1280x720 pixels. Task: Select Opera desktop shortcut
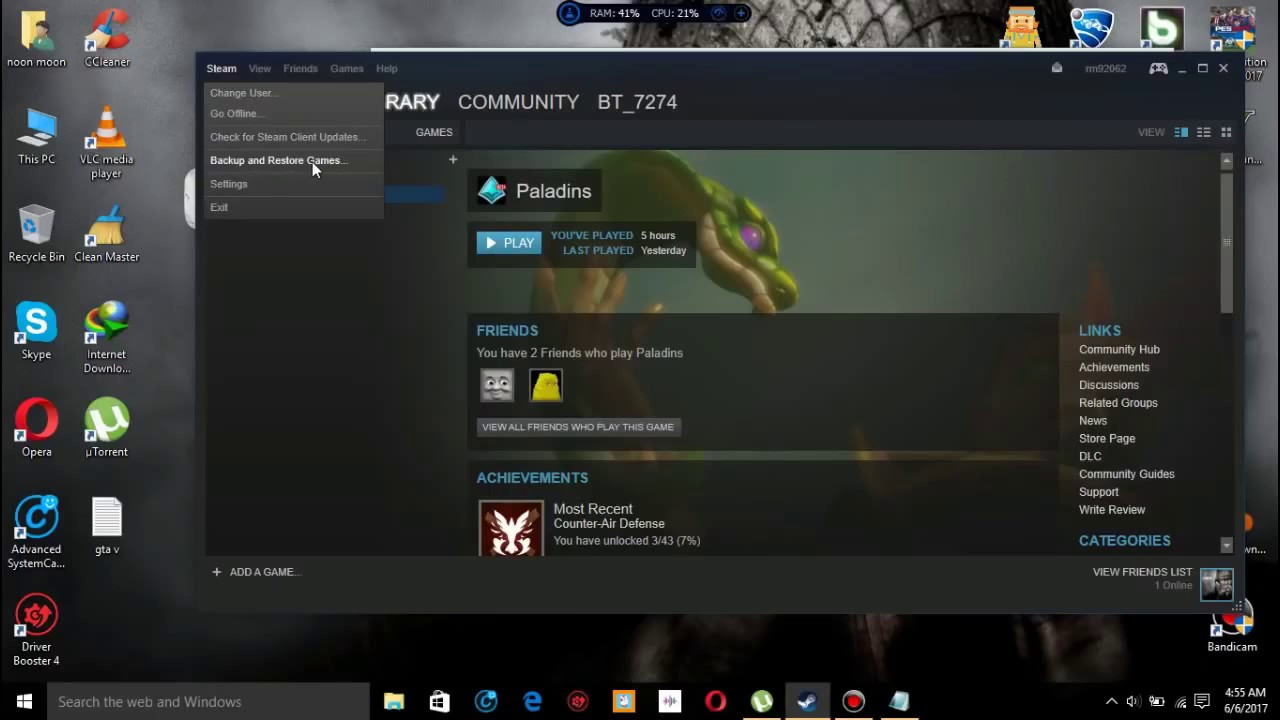(x=36, y=428)
